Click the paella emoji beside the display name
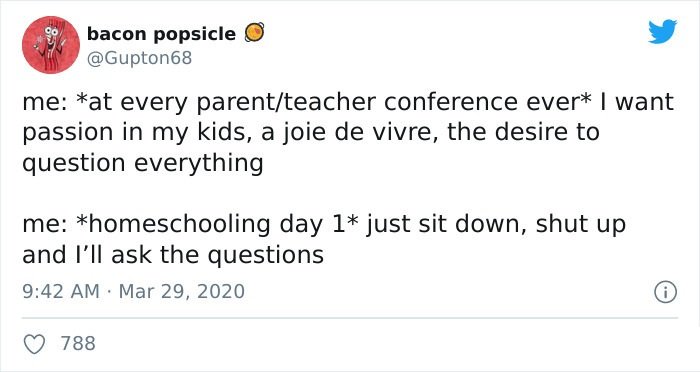The height and width of the screenshot is (372, 700). (254, 33)
